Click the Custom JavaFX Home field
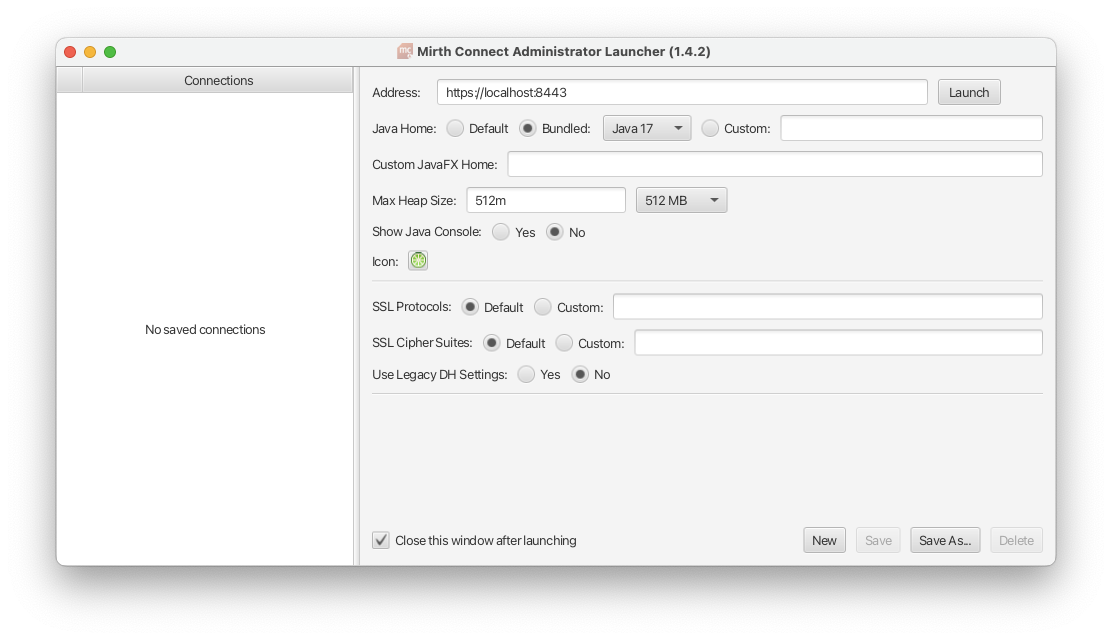This screenshot has width=1112, height=640. click(x=775, y=163)
